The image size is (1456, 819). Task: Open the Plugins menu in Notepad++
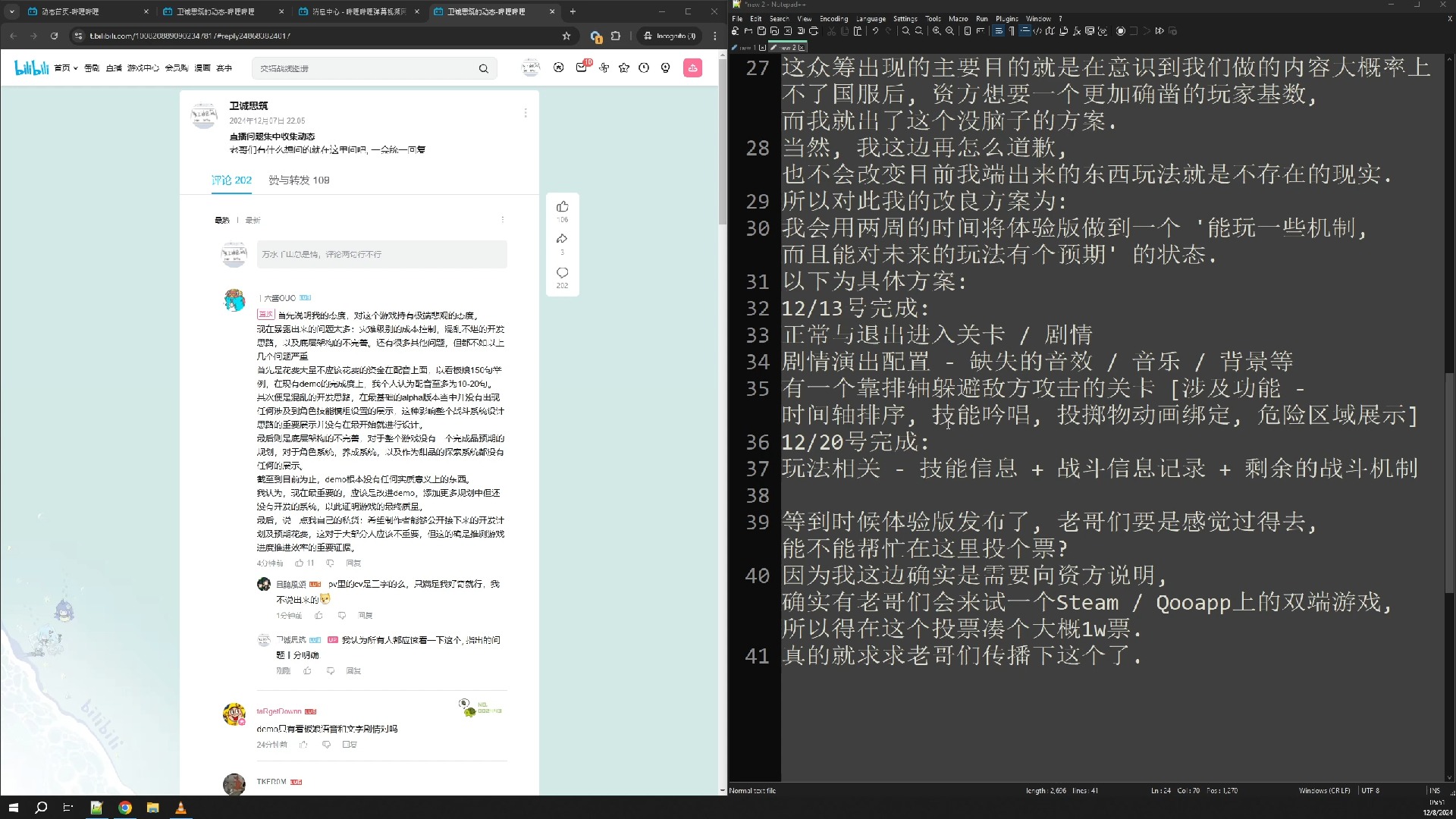(x=1006, y=18)
